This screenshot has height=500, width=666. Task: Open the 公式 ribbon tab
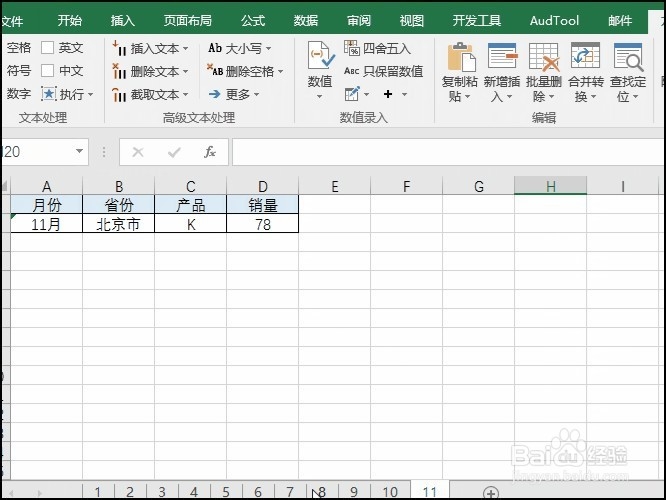(x=253, y=20)
